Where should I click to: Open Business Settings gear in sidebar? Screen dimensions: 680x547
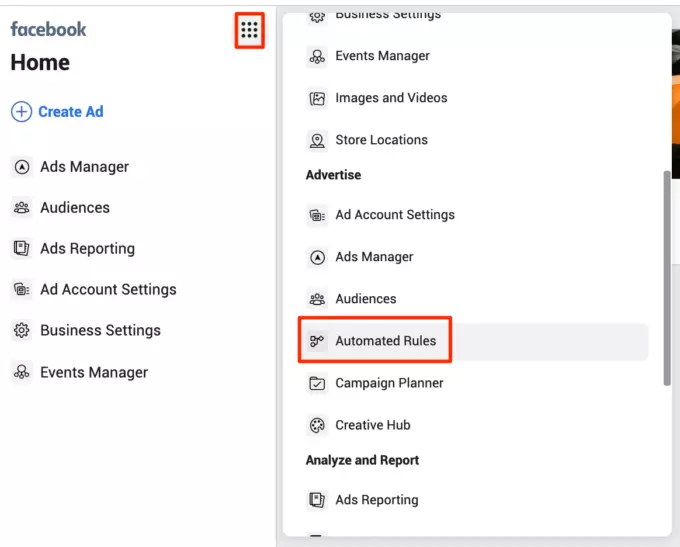(x=21, y=331)
